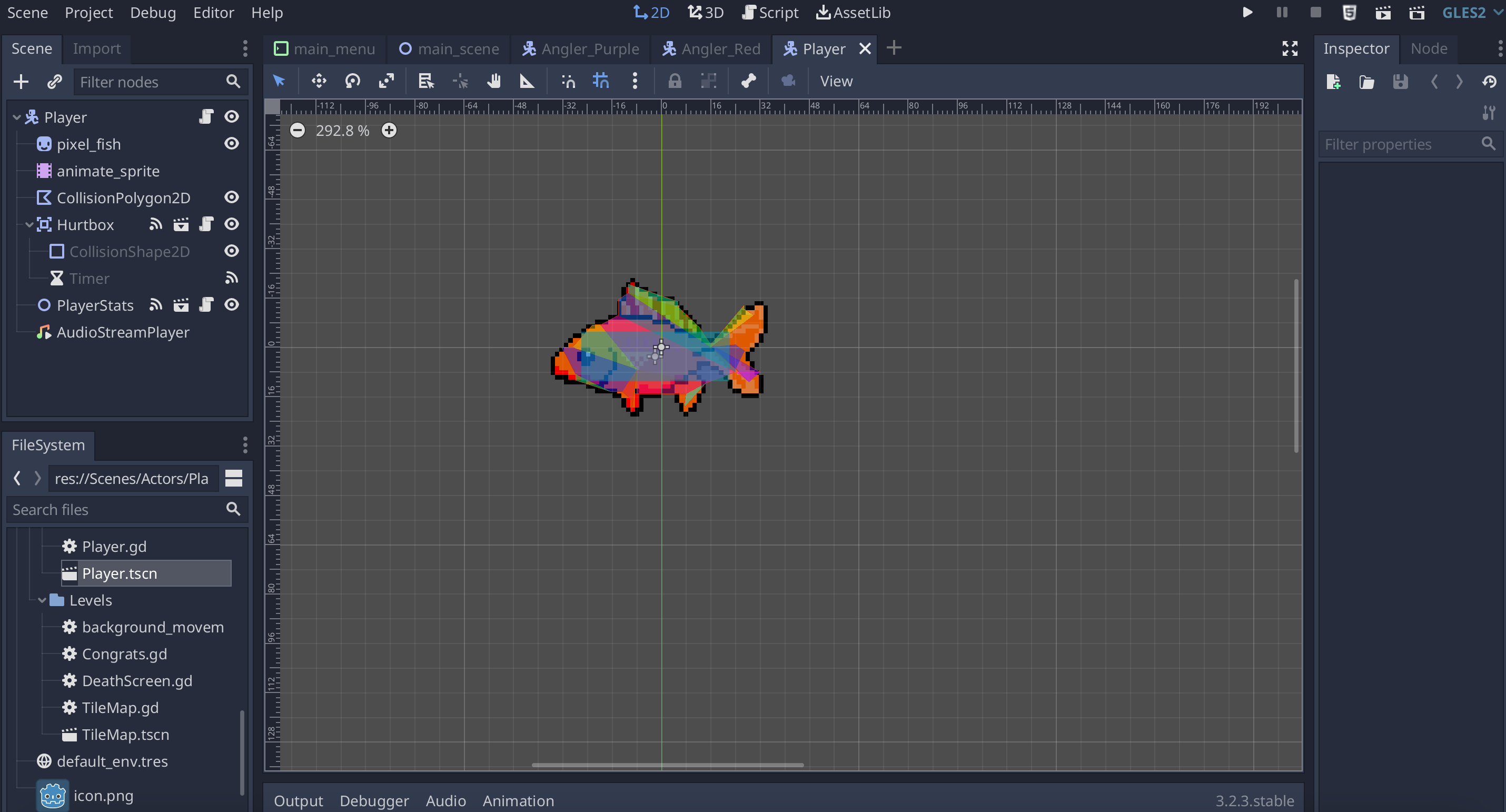
Task: Toggle grid snapping in toolbar
Action: (601, 81)
